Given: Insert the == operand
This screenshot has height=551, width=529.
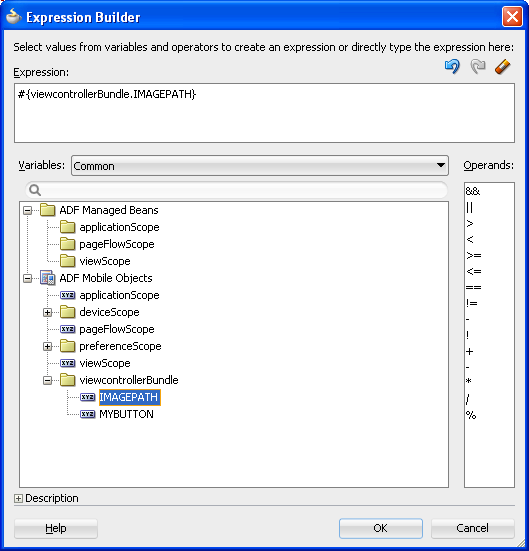Looking at the screenshot, I should coord(473,287).
